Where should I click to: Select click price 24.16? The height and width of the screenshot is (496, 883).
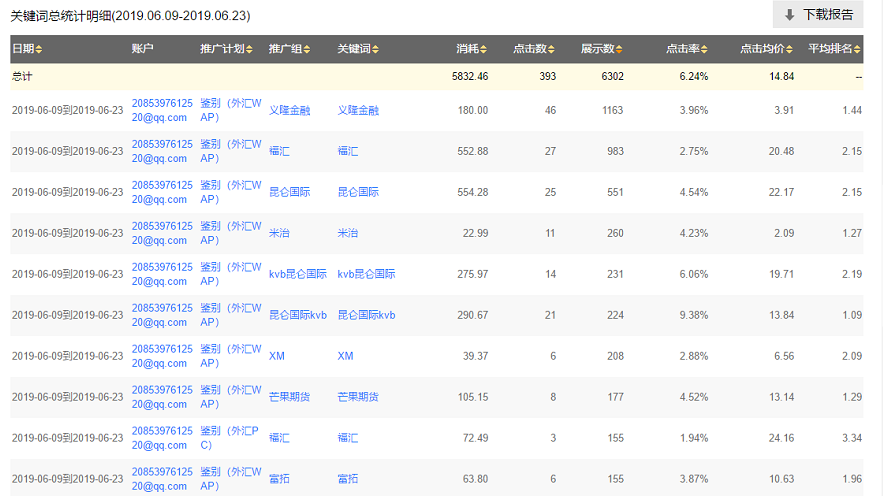click(x=782, y=438)
